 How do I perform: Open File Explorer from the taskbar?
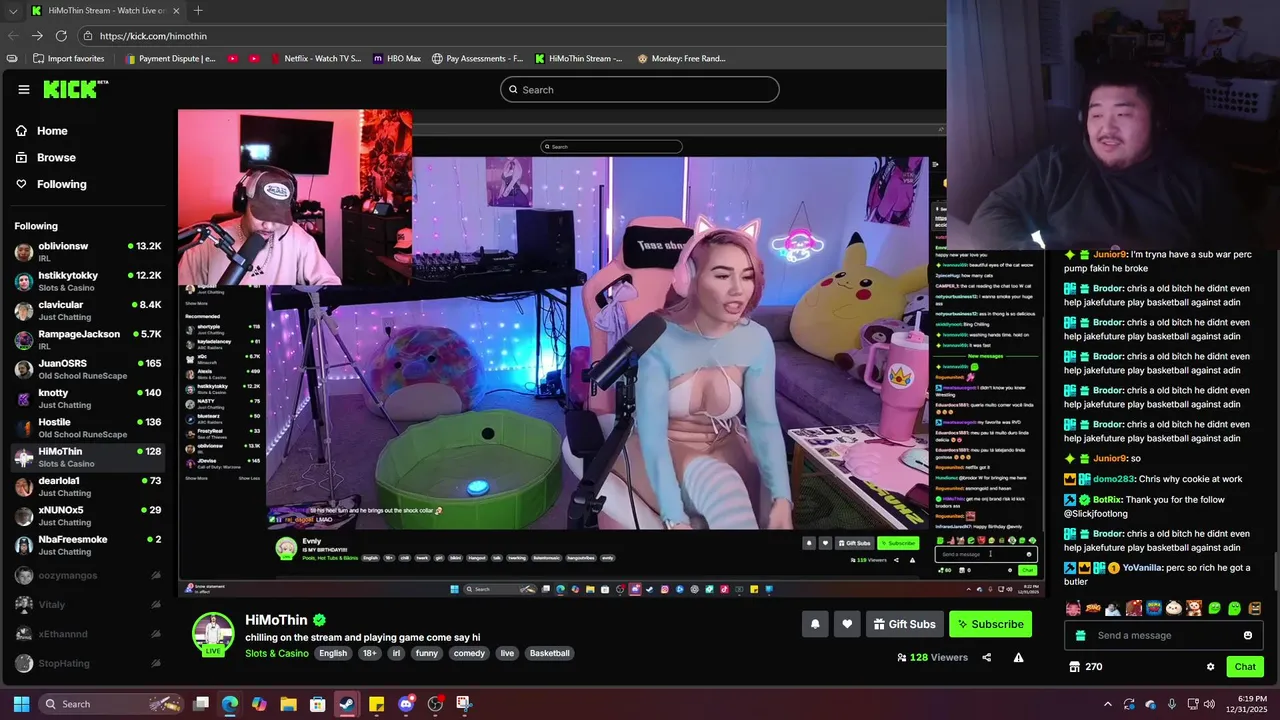pyautogui.click(x=288, y=704)
